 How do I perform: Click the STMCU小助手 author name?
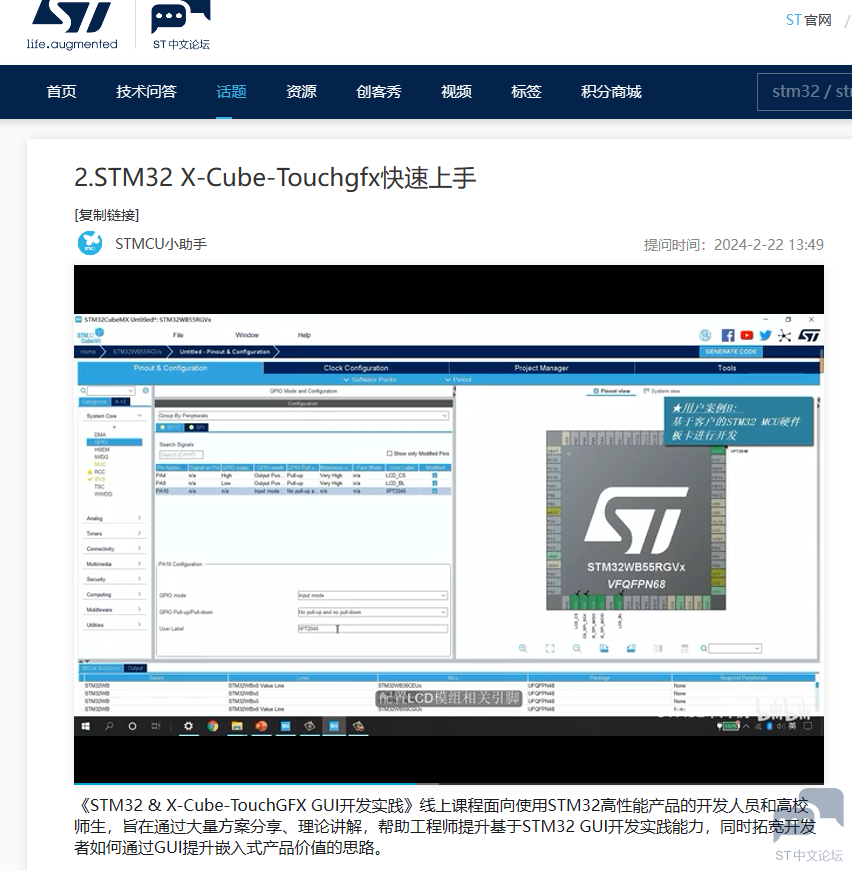(161, 244)
